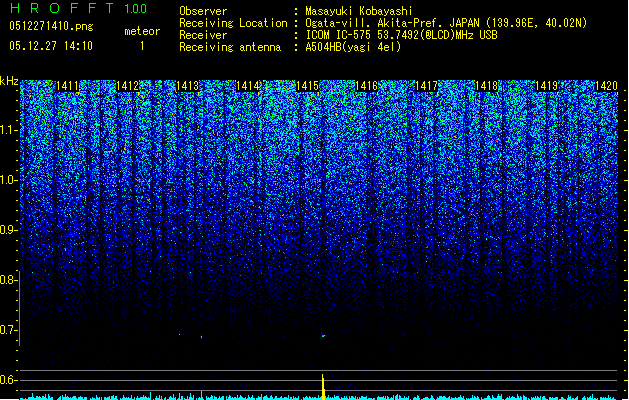Click the 1420 time marker
The image size is (629, 400).
[x=606, y=86]
